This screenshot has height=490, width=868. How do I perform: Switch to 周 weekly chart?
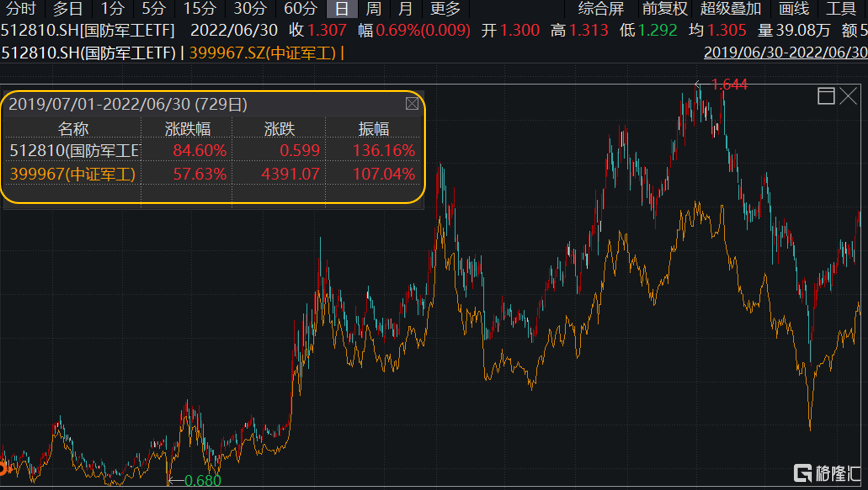374,8
